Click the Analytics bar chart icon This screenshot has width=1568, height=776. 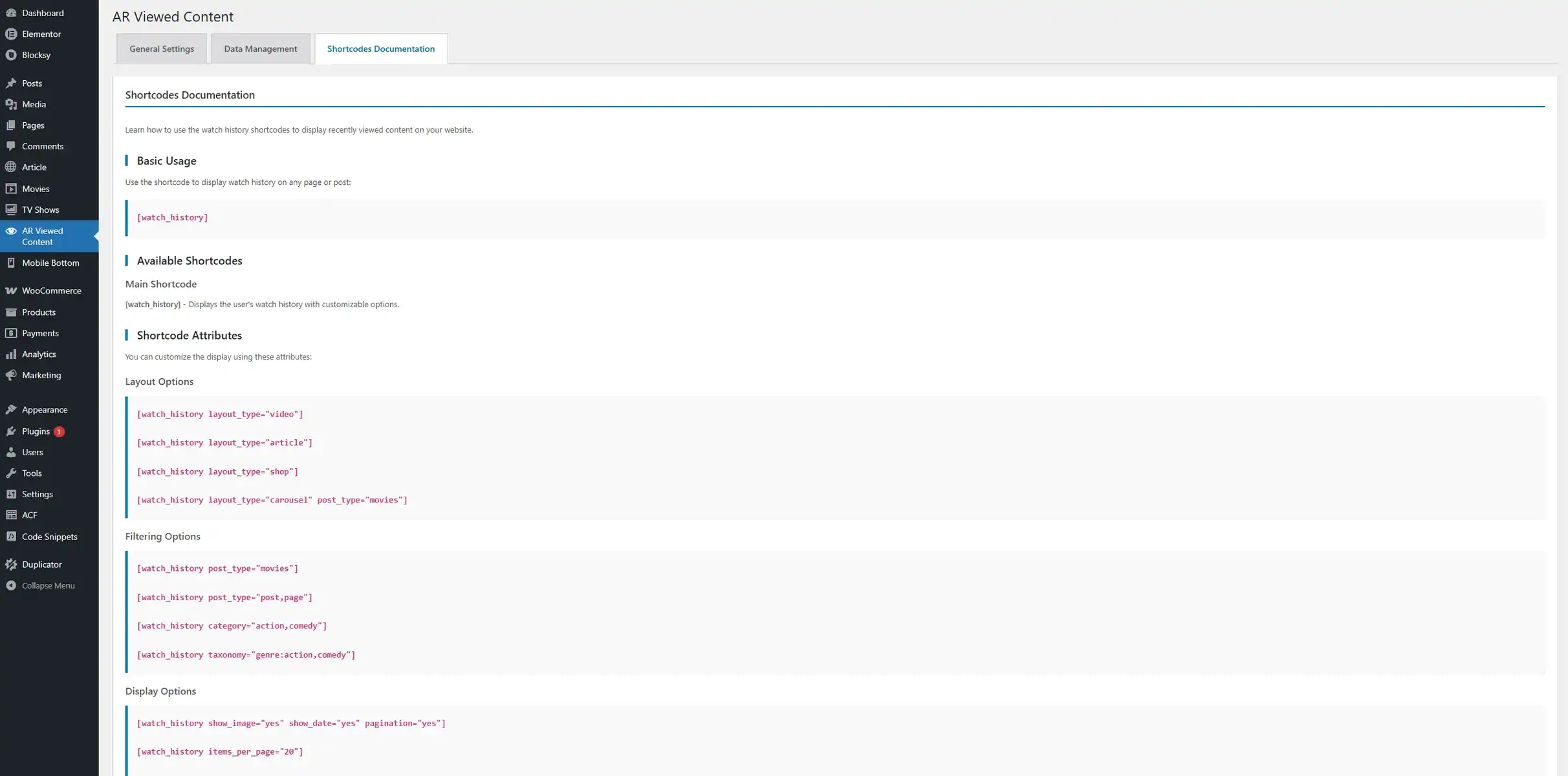(11, 354)
